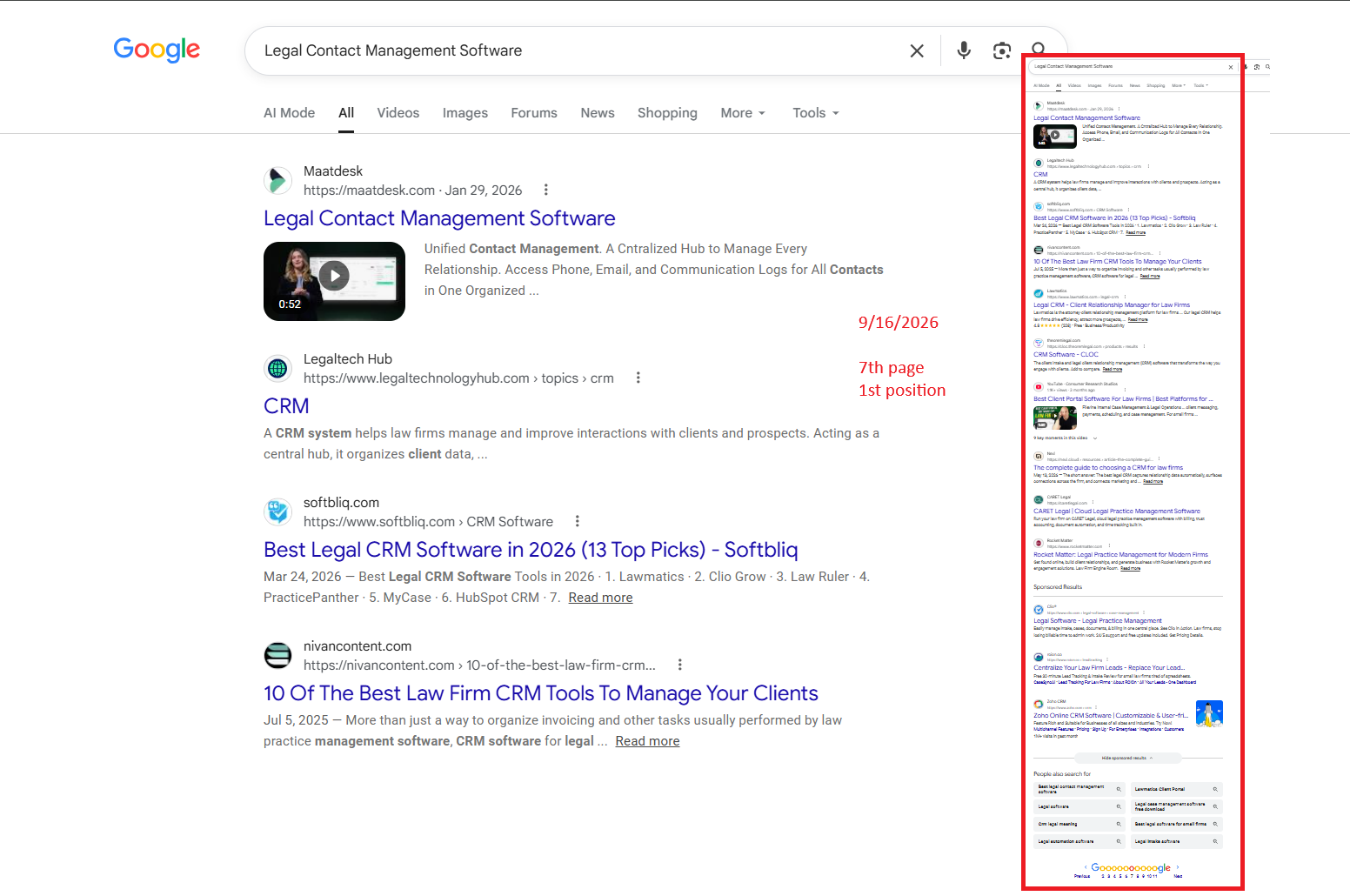This screenshot has width=1350, height=896.
Task: Open 'Best Legal CRM Software in 2026' link
Action: click(531, 550)
